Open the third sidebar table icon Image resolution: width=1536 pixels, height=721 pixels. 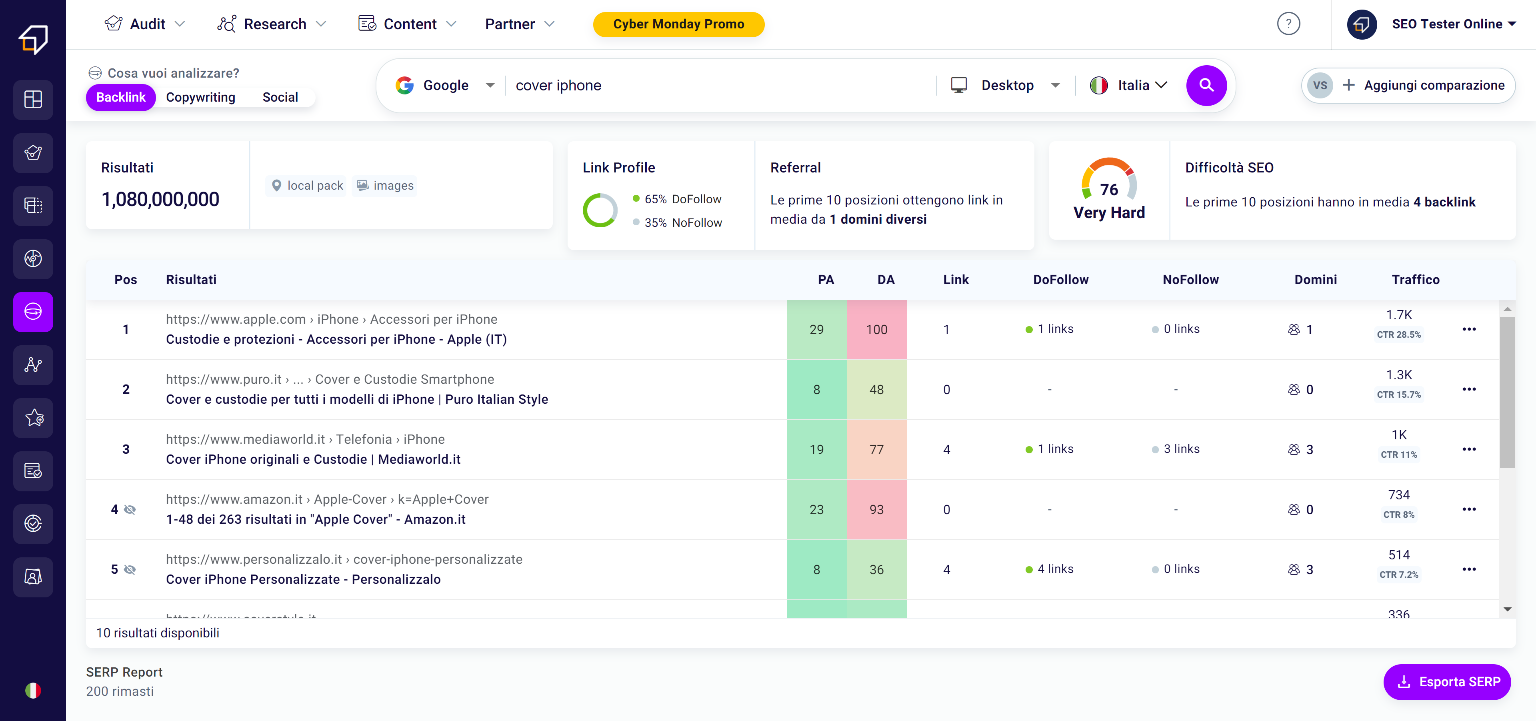point(33,205)
